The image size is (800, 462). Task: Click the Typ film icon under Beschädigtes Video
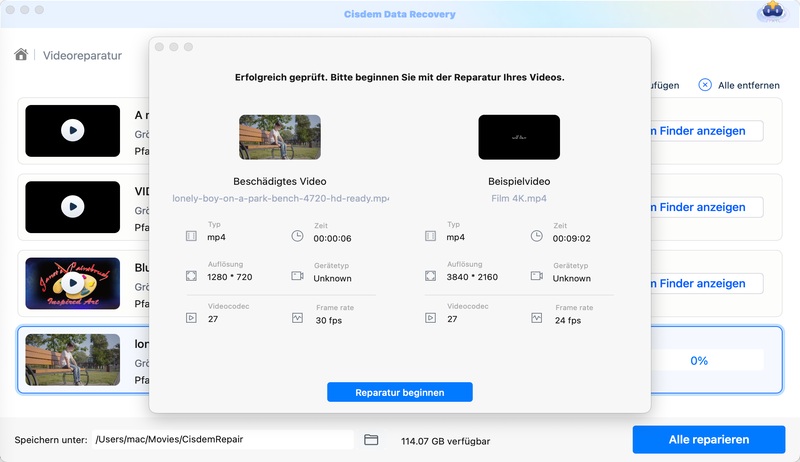tap(191, 236)
